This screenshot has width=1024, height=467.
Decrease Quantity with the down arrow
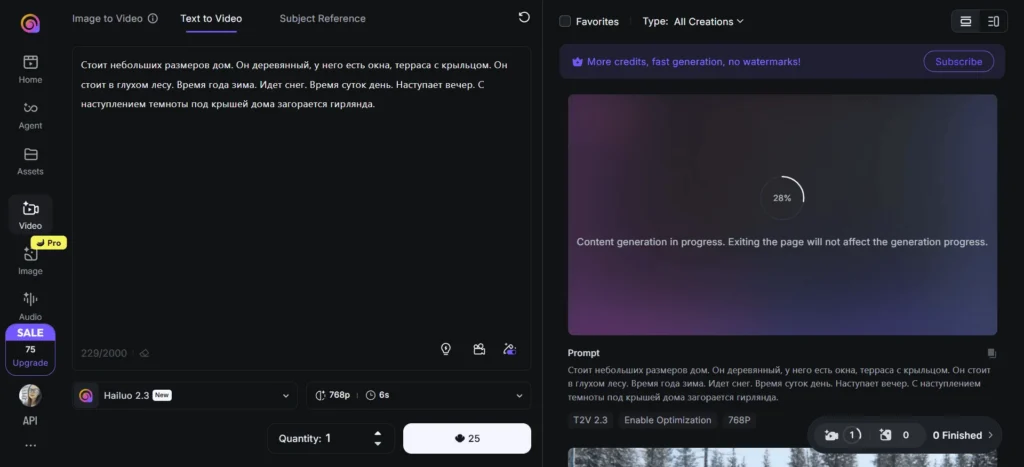click(x=377, y=443)
